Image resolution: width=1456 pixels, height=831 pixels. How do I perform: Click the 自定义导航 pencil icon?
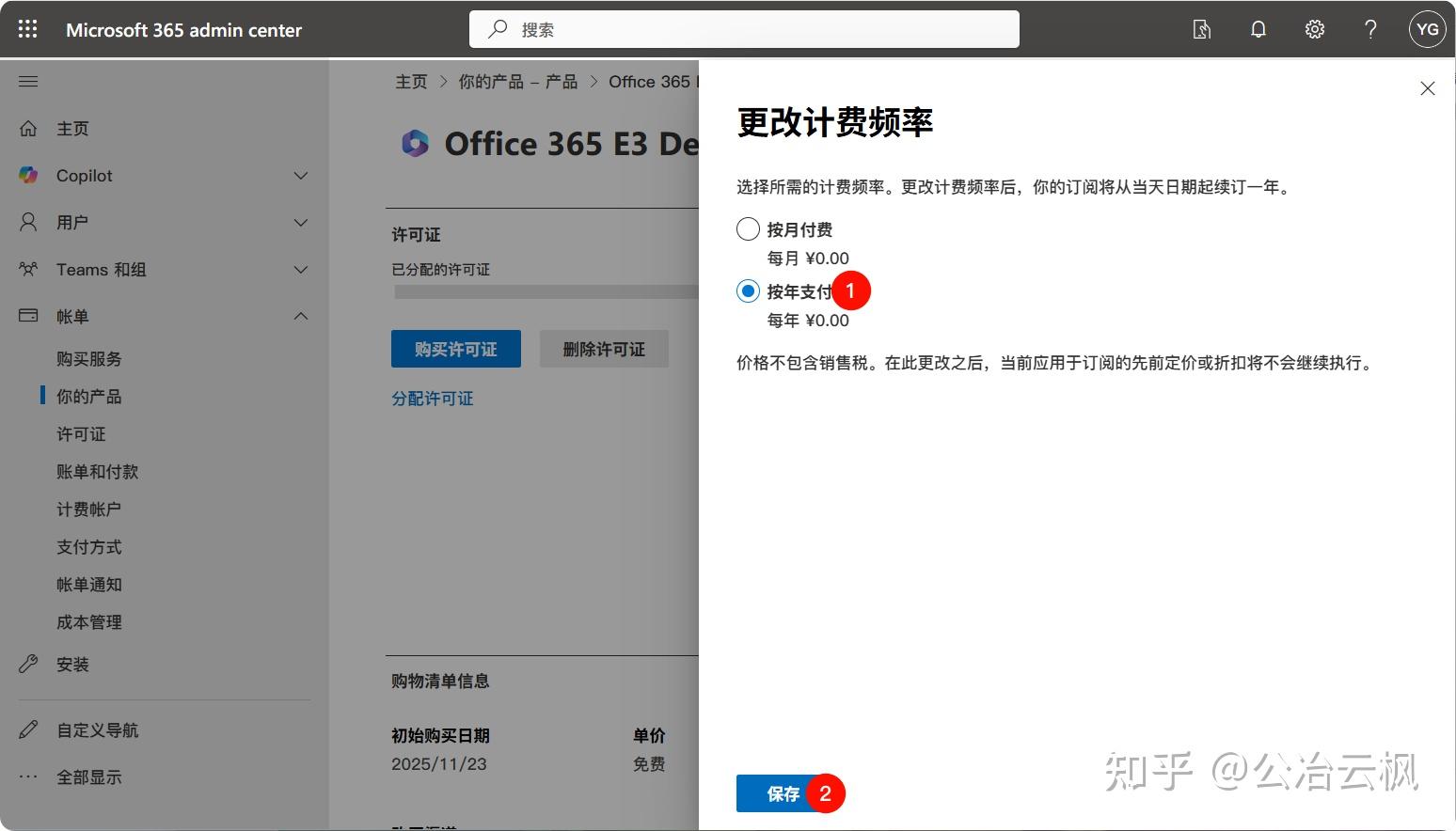[27, 729]
